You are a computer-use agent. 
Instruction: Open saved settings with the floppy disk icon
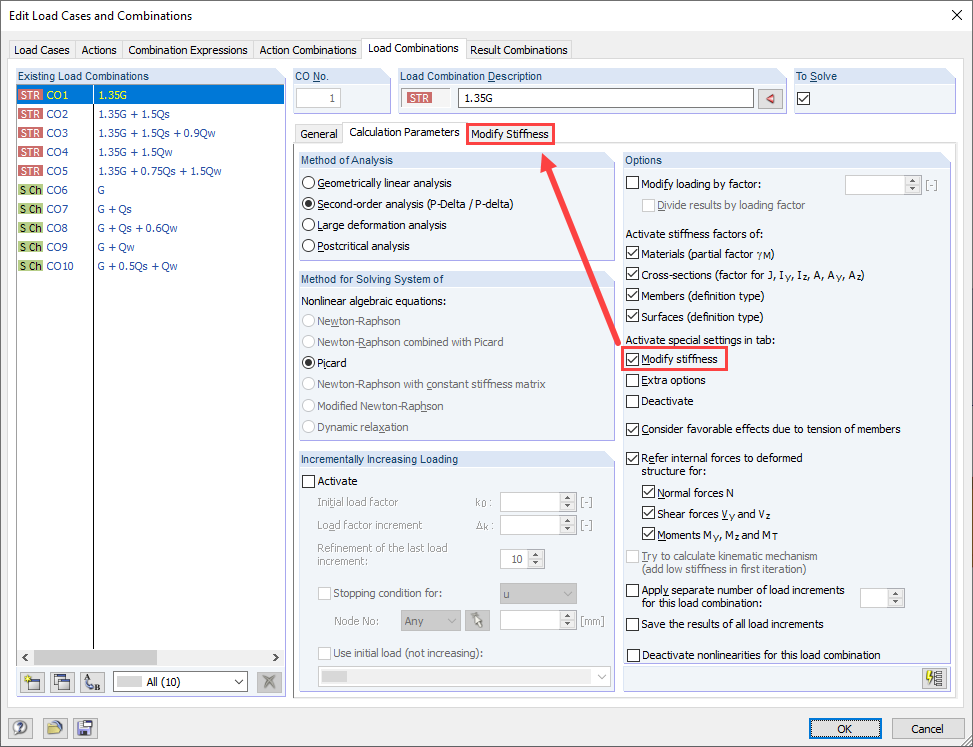pos(85,728)
